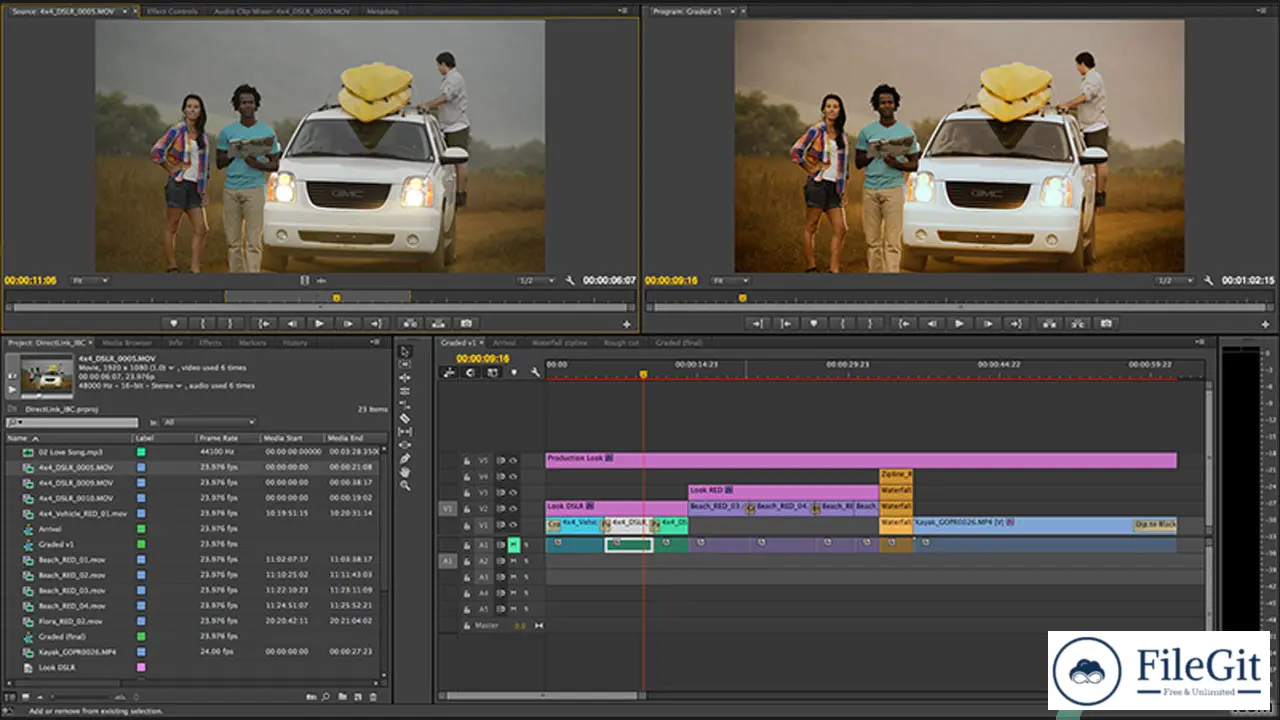1280x720 pixels.
Task: Switch to Metadata tab
Action: (382, 11)
